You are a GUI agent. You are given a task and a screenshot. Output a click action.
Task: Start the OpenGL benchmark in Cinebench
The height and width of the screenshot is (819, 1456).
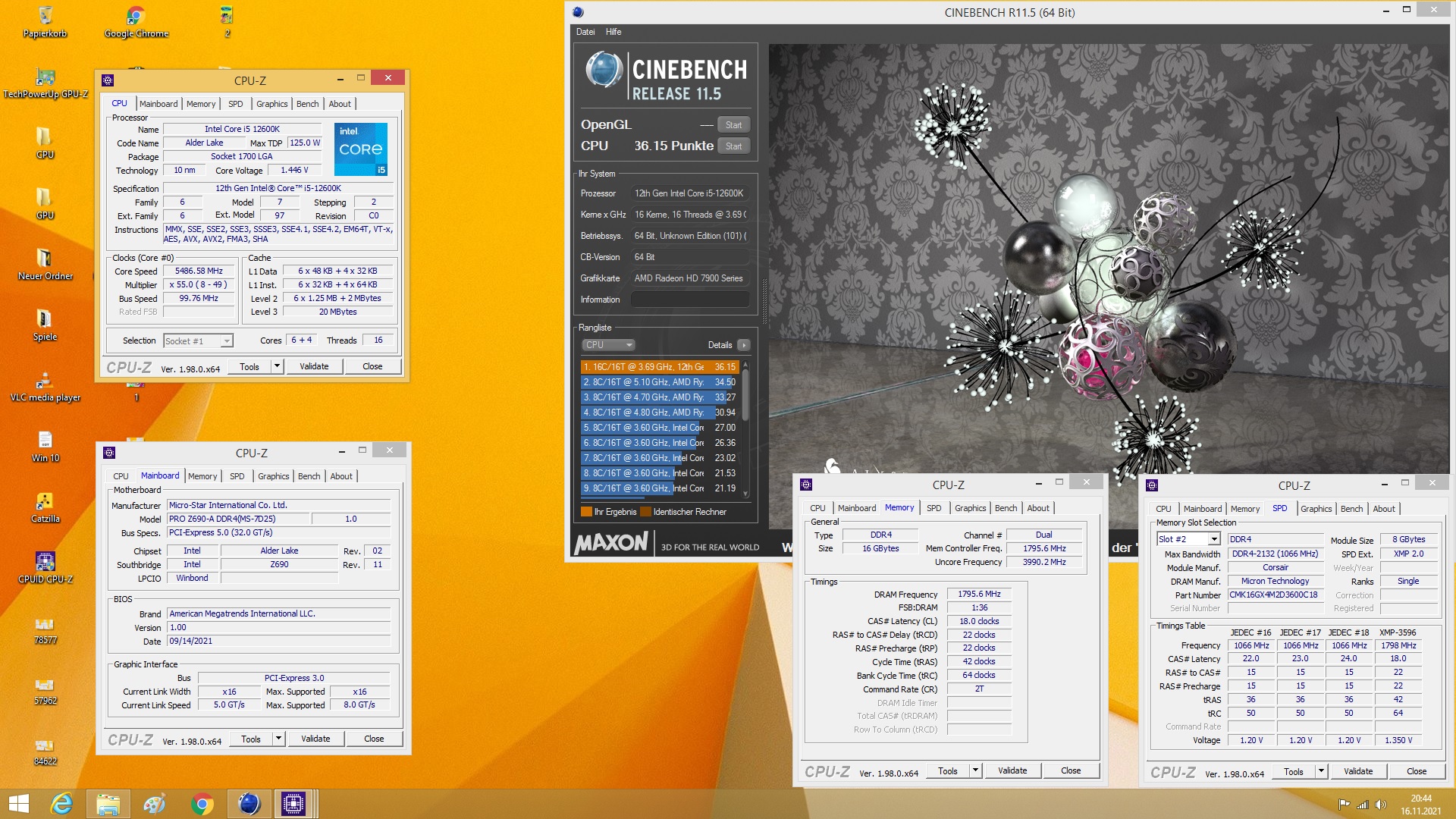point(733,125)
